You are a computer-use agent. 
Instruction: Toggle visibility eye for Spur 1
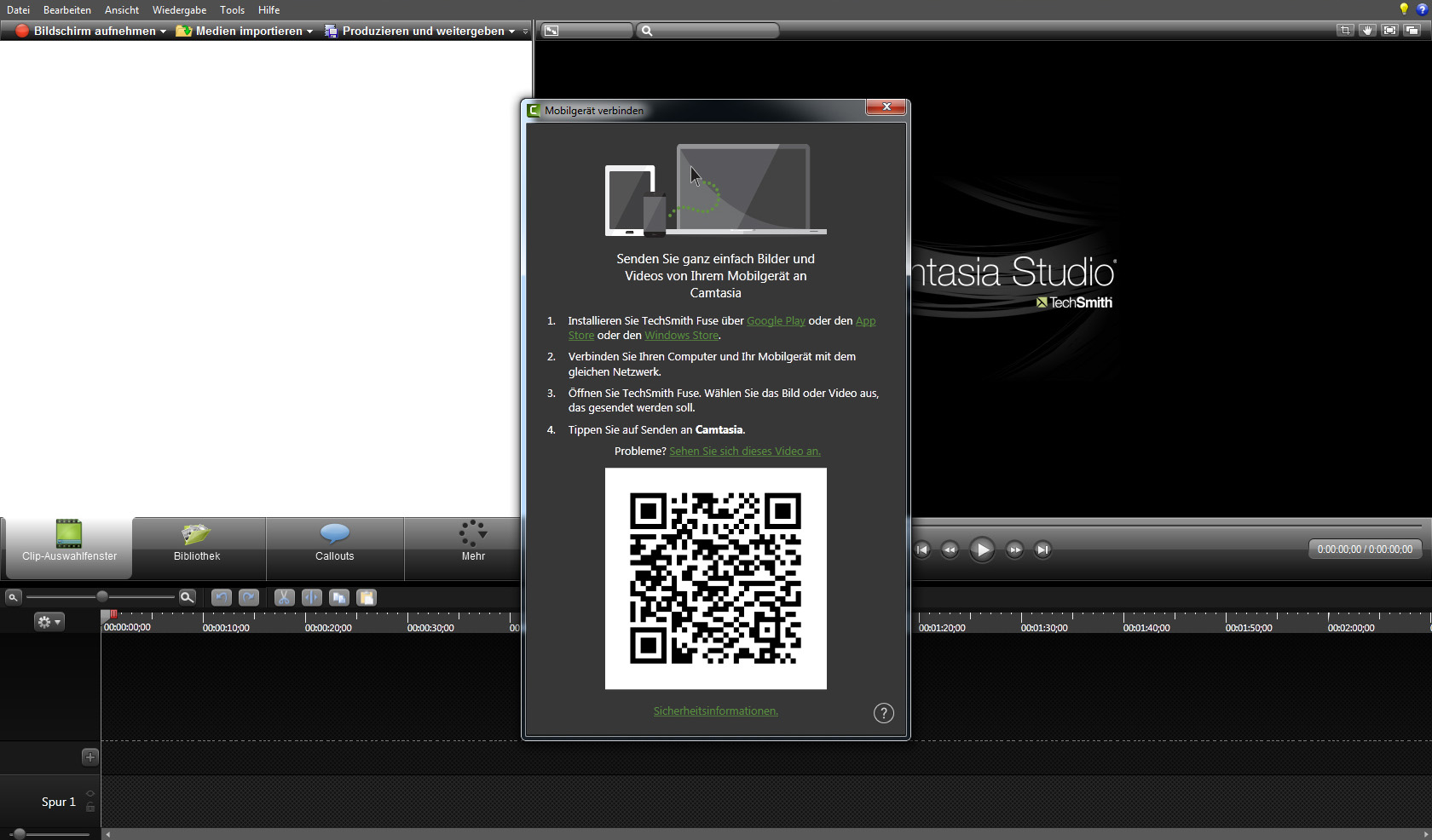tap(90, 795)
